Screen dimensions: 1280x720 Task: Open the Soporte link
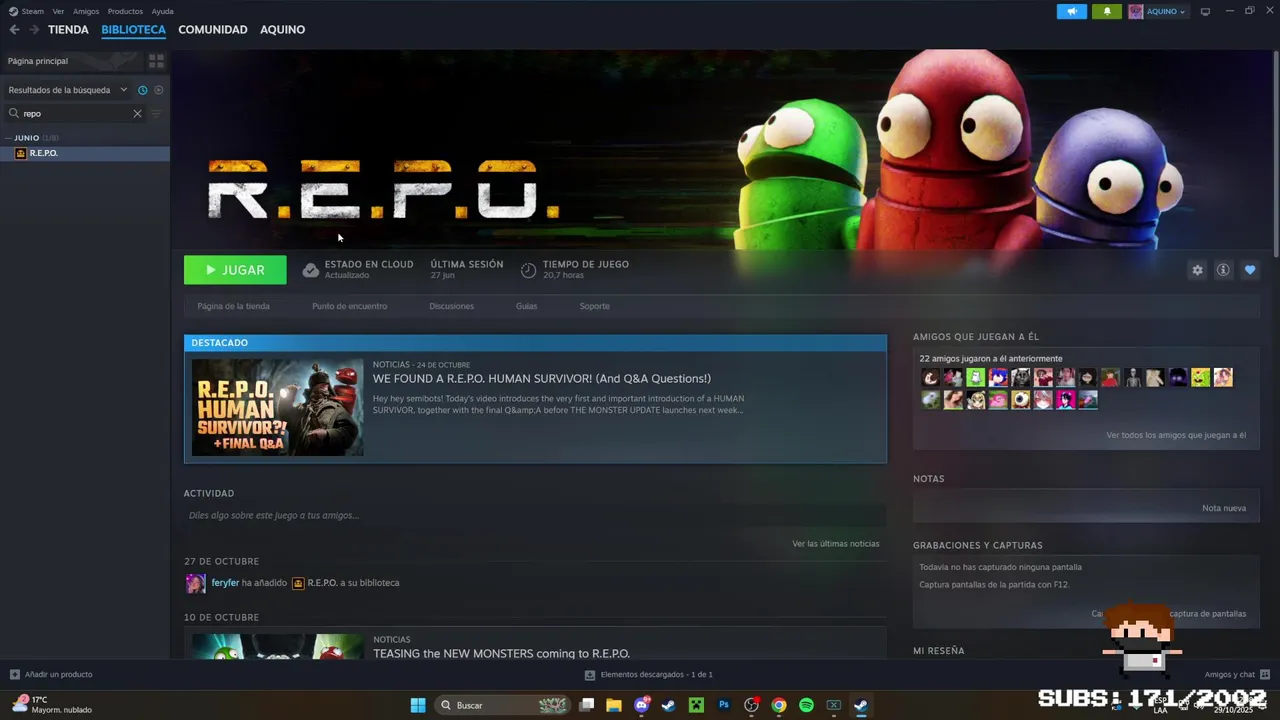click(x=594, y=306)
